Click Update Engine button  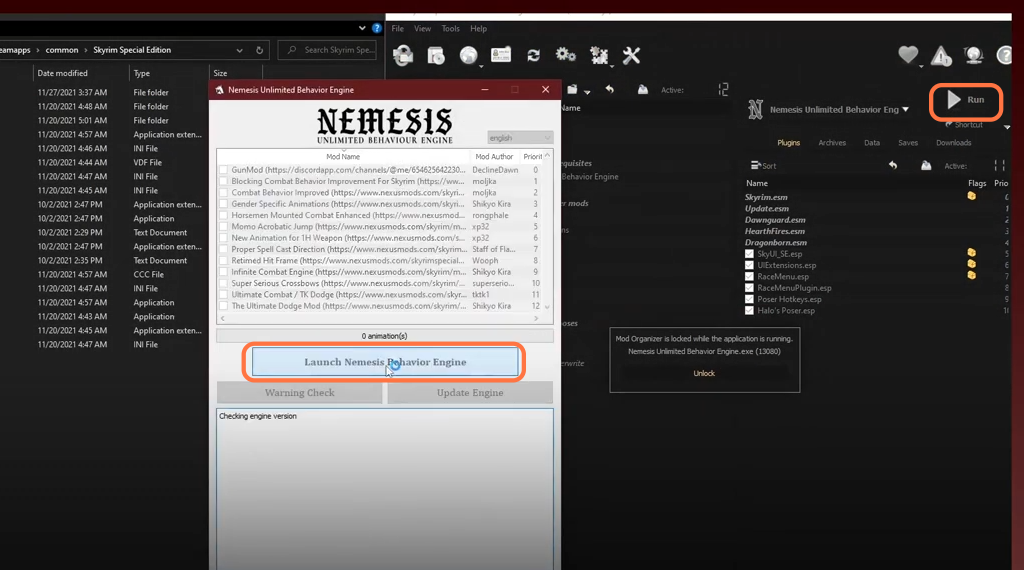tap(470, 392)
